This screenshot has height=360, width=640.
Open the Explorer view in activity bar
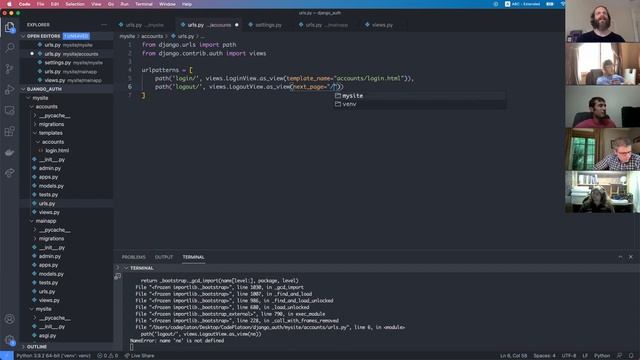pyautogui.click(x=9, y=27)
